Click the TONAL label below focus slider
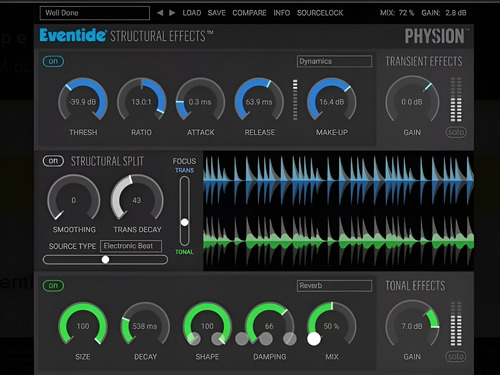 coord(184,252)
